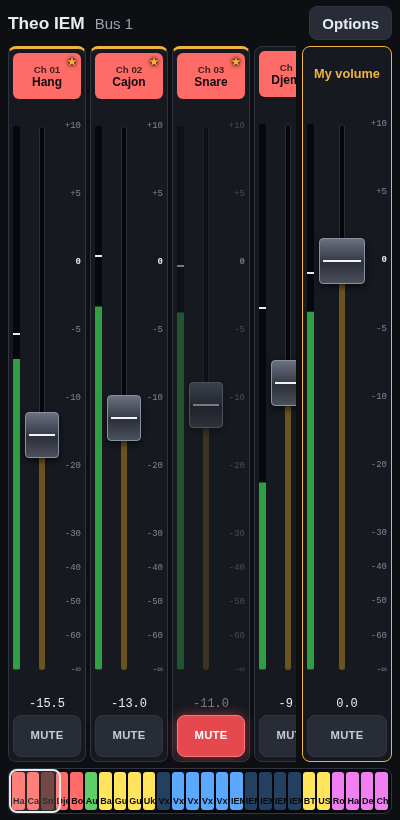Jump to pink Ch chip in overview

382,791
